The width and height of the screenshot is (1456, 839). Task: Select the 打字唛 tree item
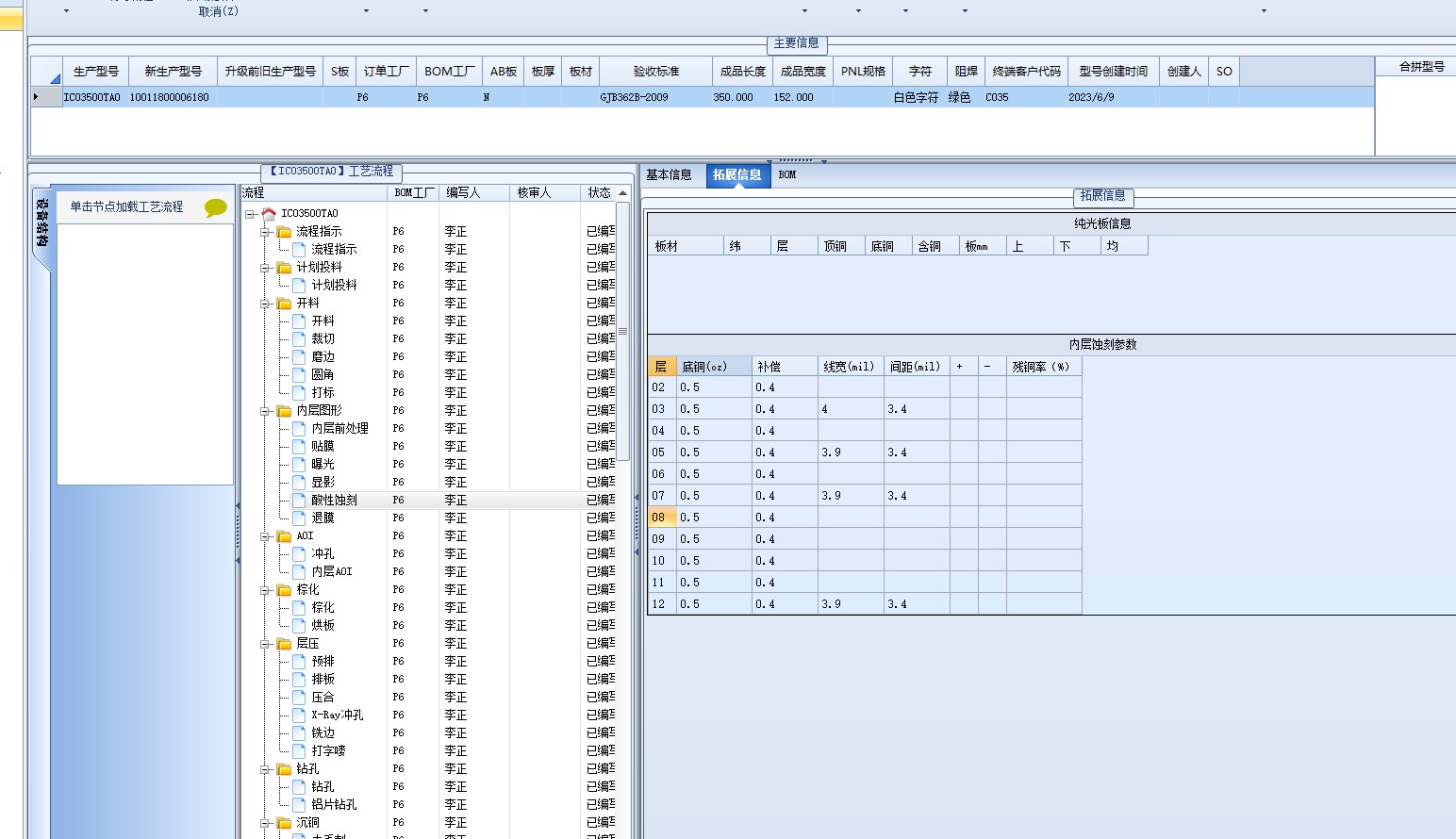(328, 751)
